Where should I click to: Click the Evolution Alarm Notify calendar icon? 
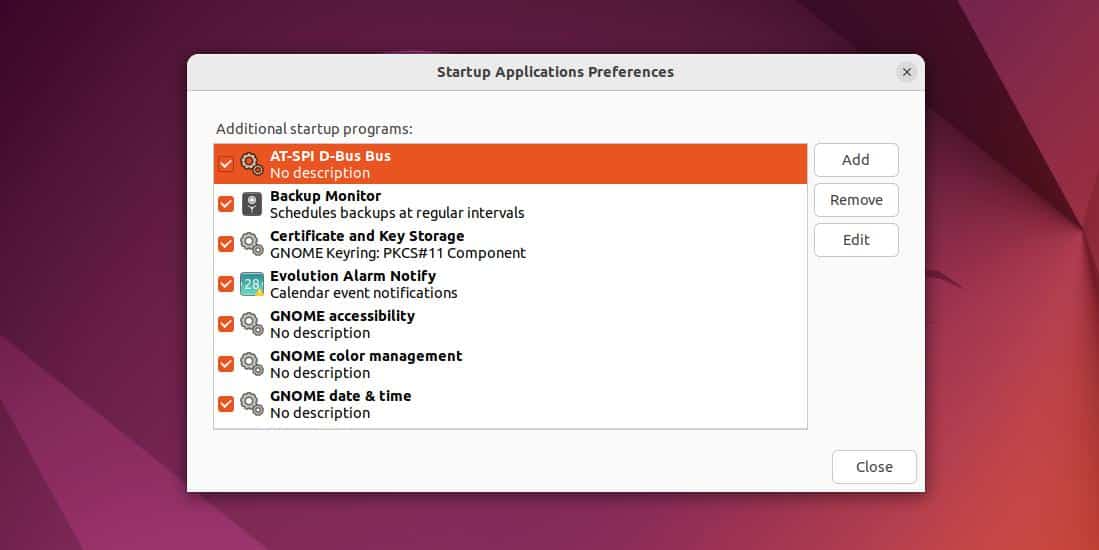[x=252, y=284]
